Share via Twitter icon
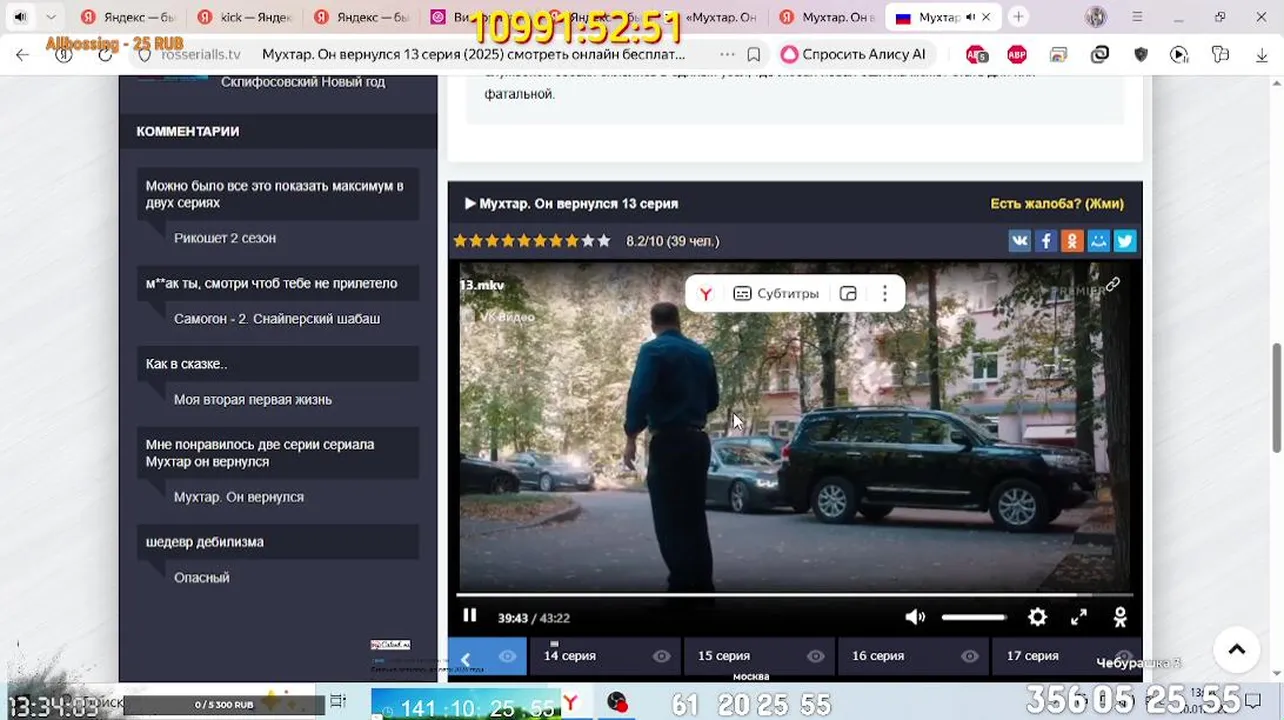 coord(1125,241)
